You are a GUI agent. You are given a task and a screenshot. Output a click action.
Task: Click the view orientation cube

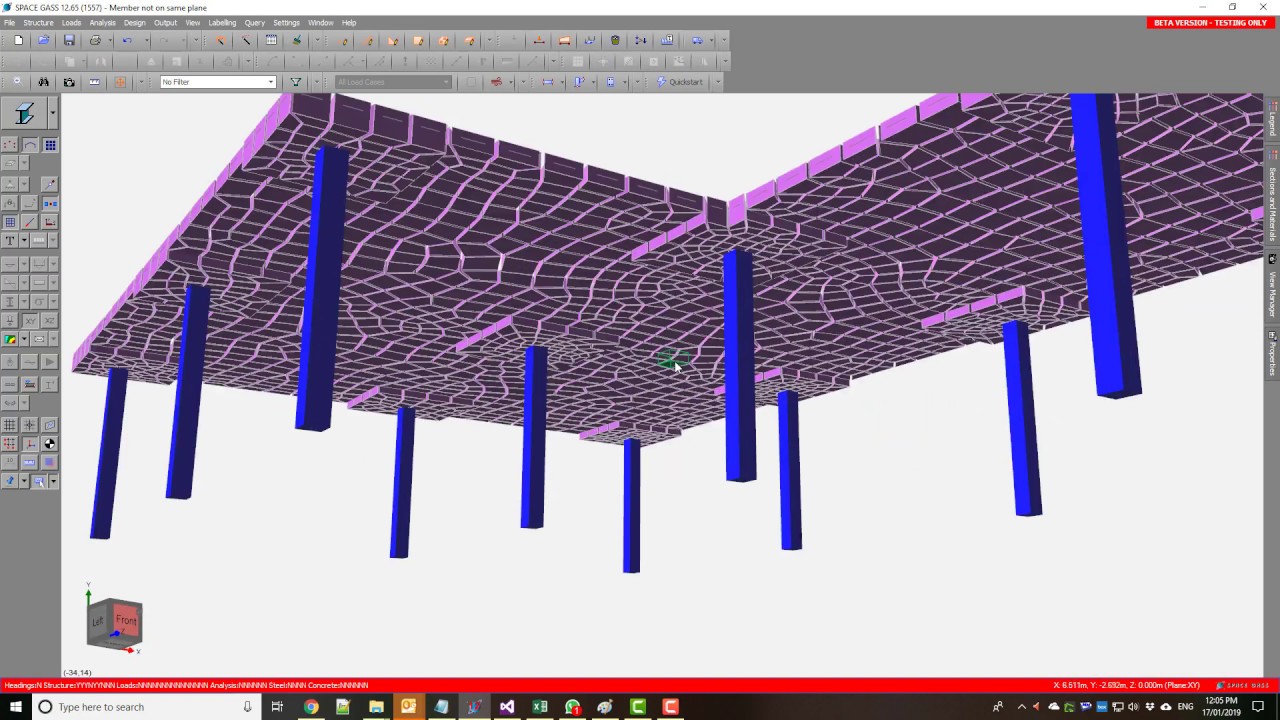point(115,623)
